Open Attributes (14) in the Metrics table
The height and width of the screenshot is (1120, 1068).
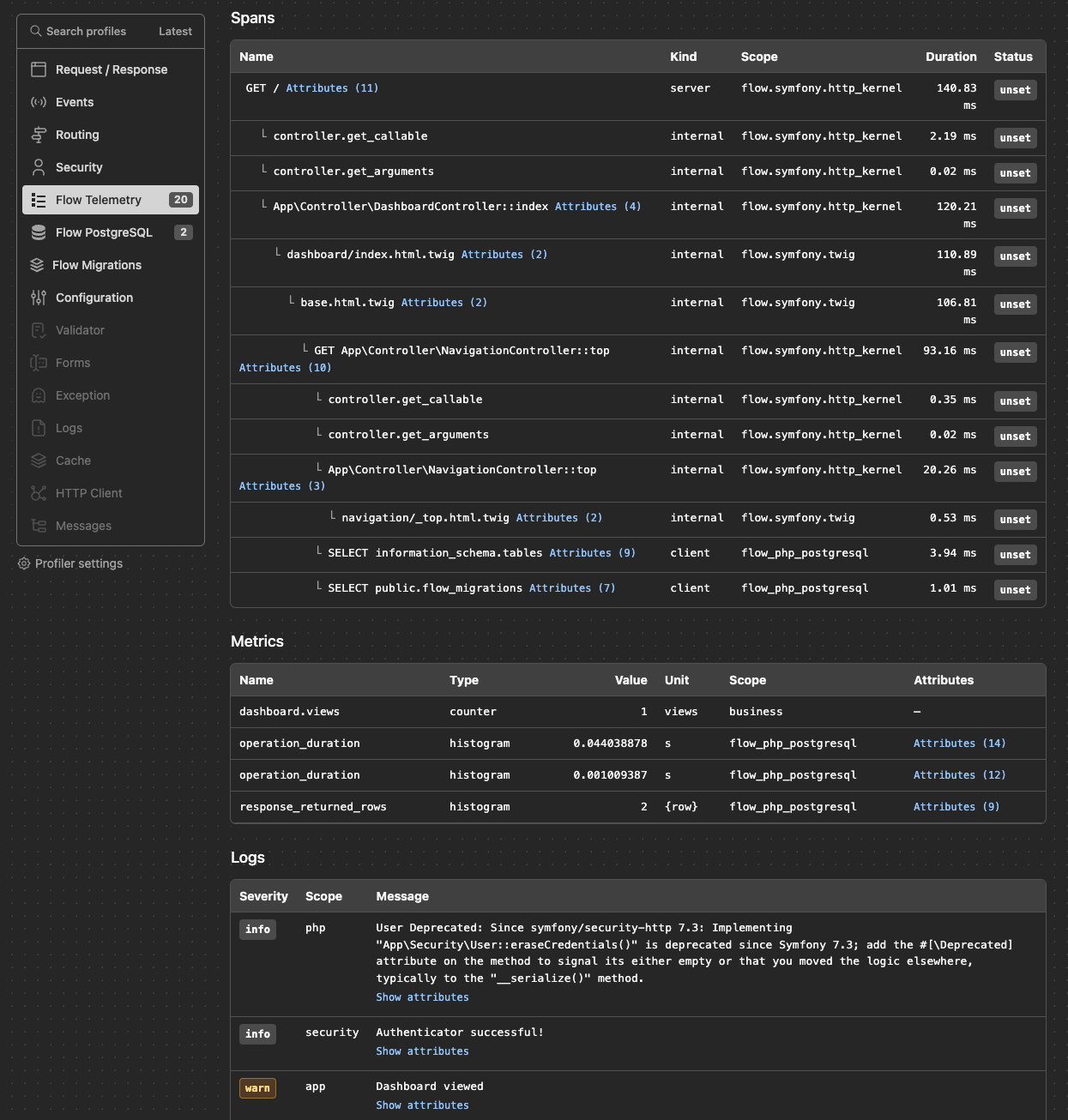(x=960, y=744)
